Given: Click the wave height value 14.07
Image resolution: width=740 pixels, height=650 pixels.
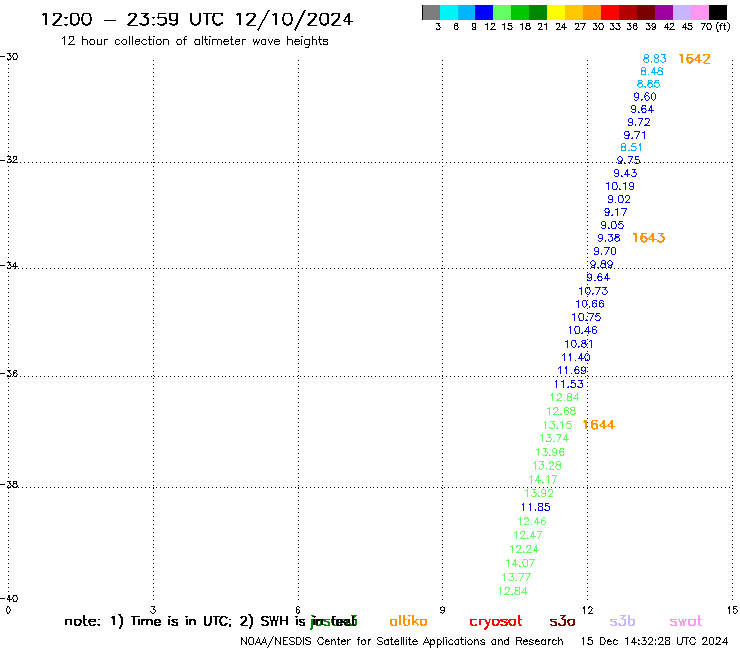Looking at the screenshot, I should coord(520,563).
